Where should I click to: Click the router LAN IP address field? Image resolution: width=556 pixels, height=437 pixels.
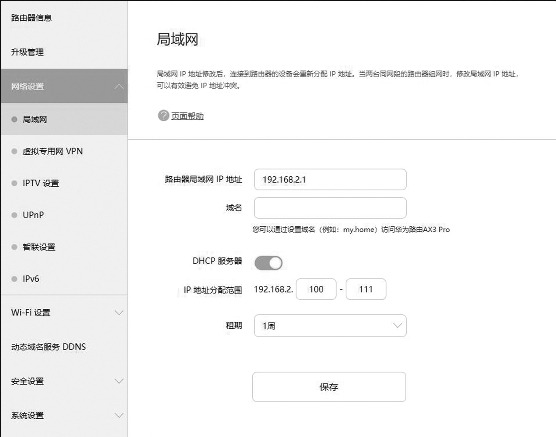pyautogui.click(x=330, y=179)
